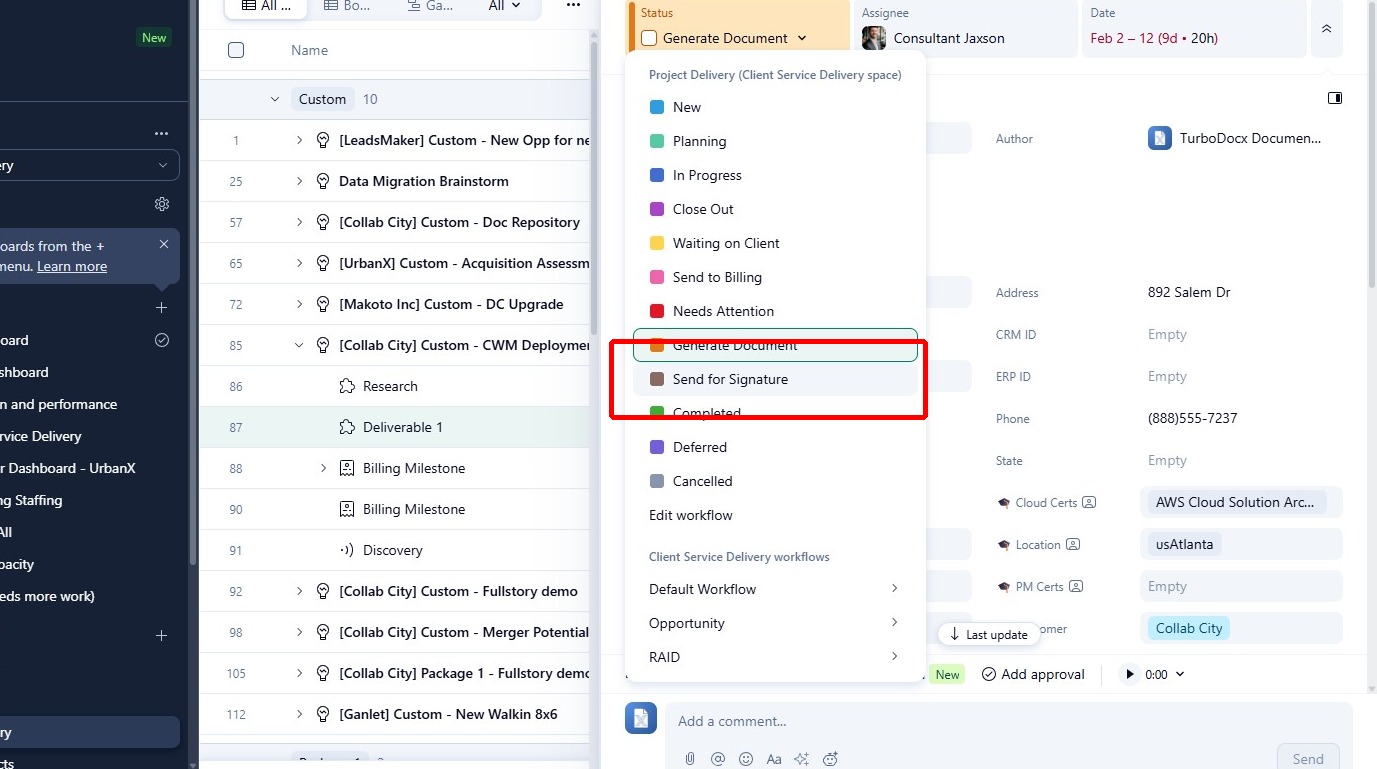This screenshot has width=1377, height=769.
Task: Start the time tracker play button
Action: (x=1130, y=674)
